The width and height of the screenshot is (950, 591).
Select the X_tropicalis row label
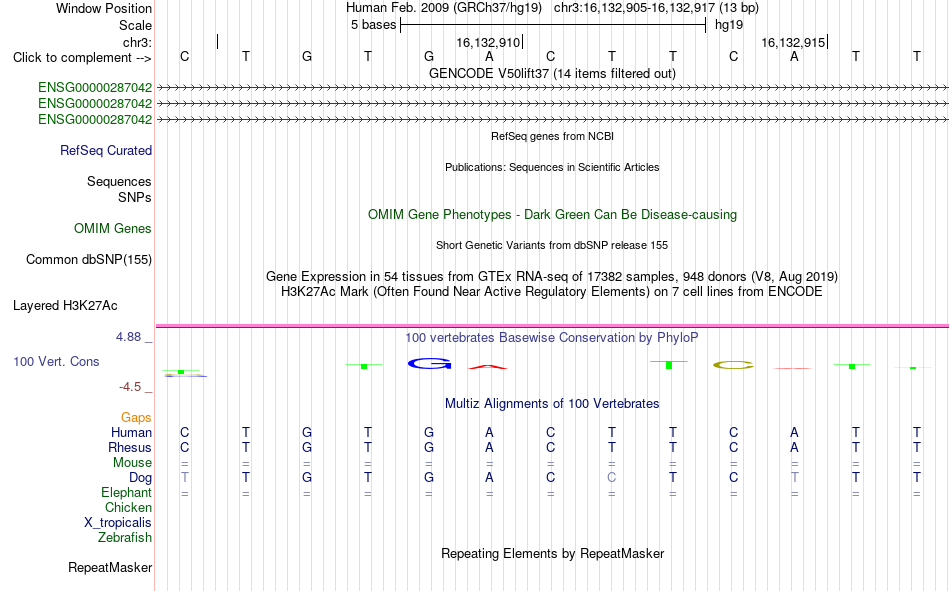pos(118,523)
